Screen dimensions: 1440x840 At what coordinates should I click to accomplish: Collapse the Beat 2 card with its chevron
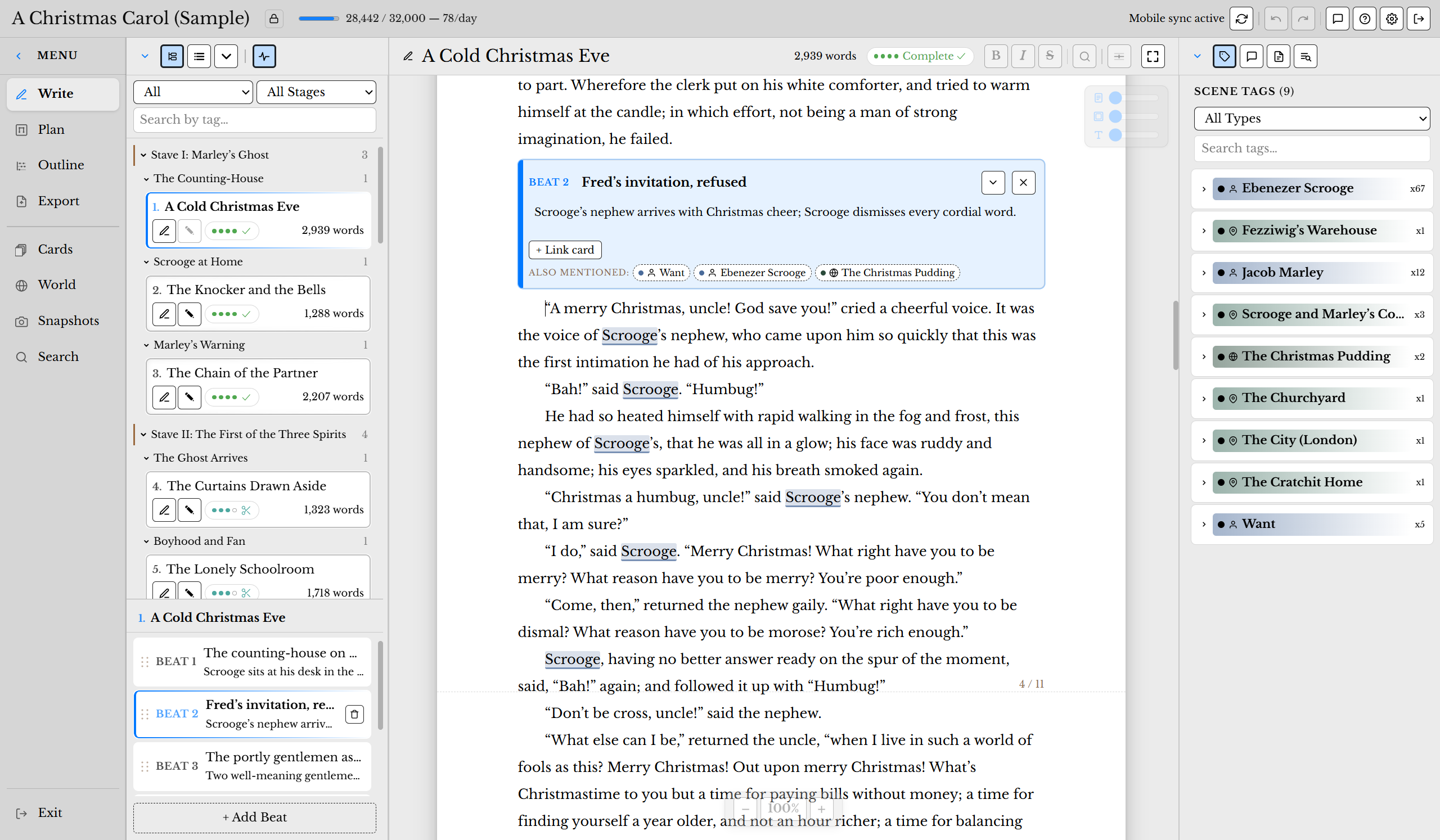click(x=993, y=183)
